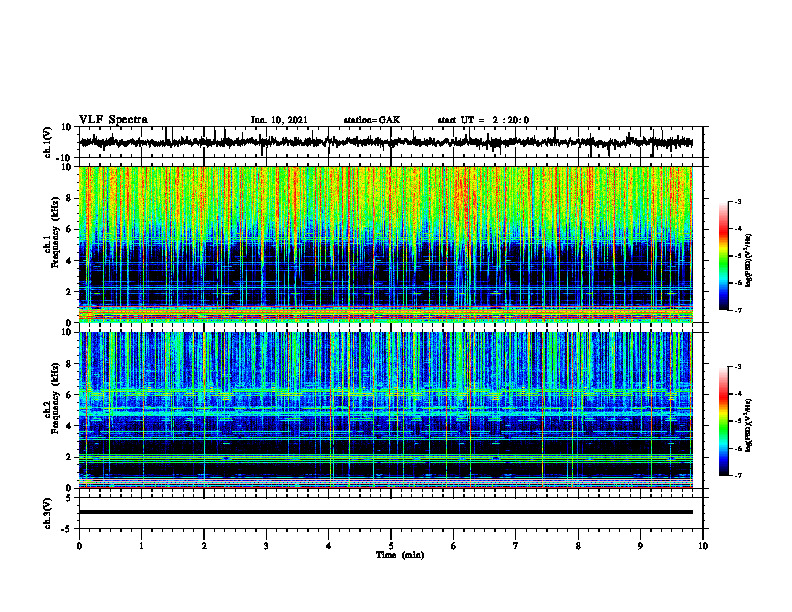Click the "2" kHz tick of ch.1 spectrogram
The width and height of the screenshot is (792, 612).
point(69,292)
